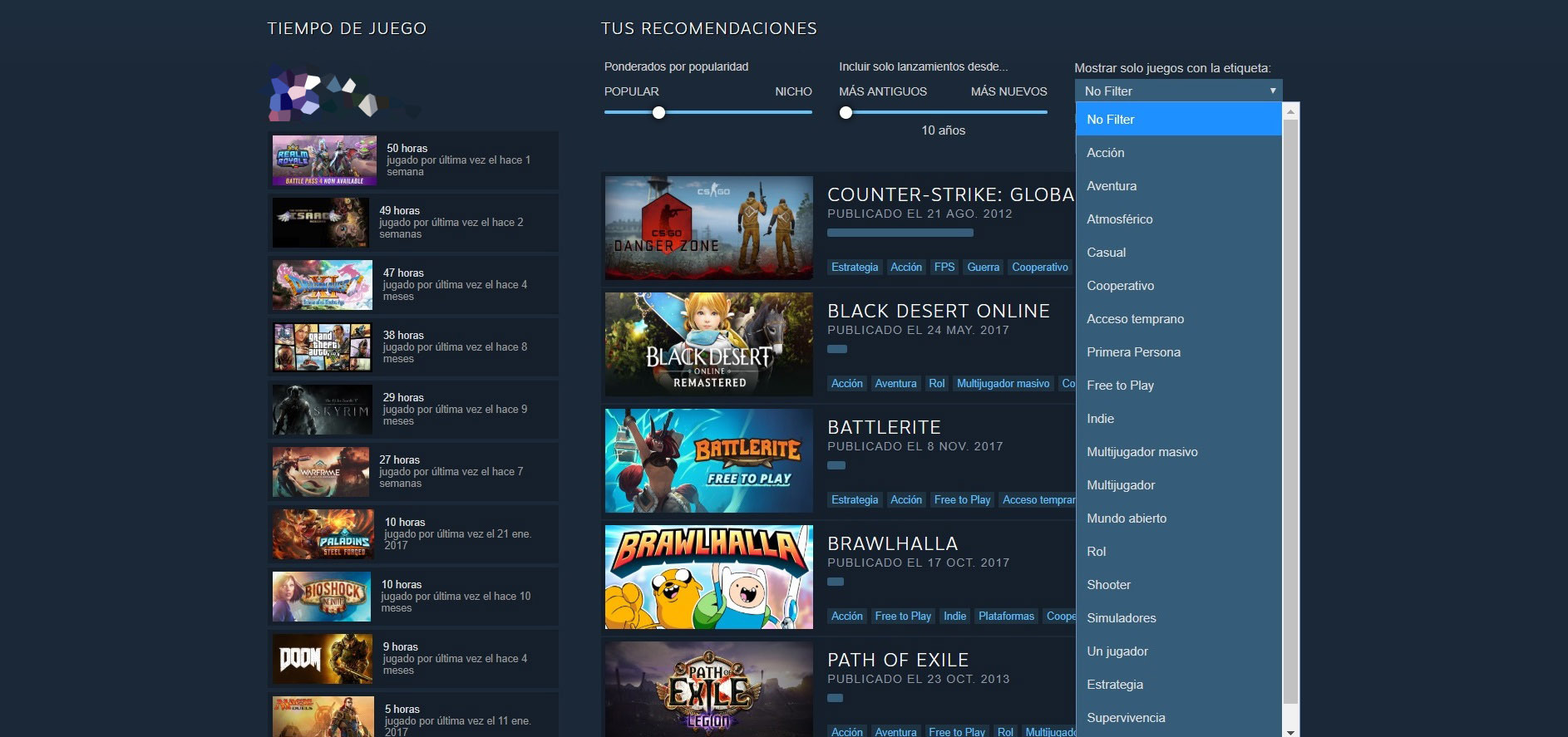Click scrollbar up arrow of the dropdown list
The image size is (1568, 737).
coord(1290,111)
